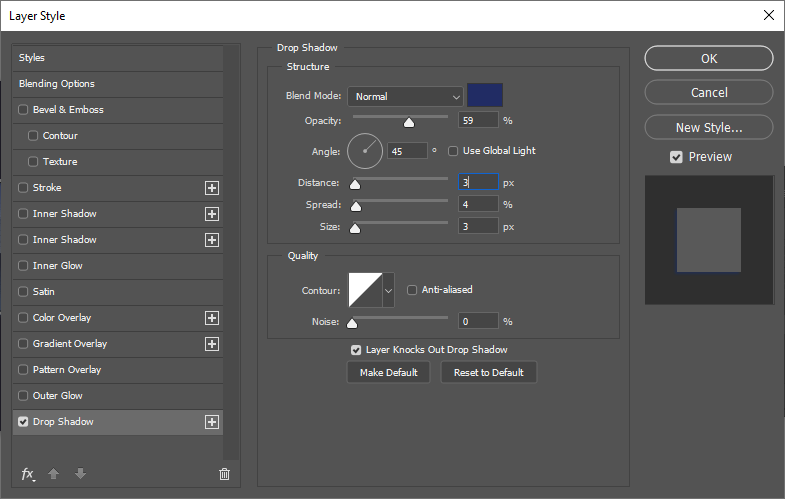
Task: Click the move effect up arrow
Action: tap(54, 474)
